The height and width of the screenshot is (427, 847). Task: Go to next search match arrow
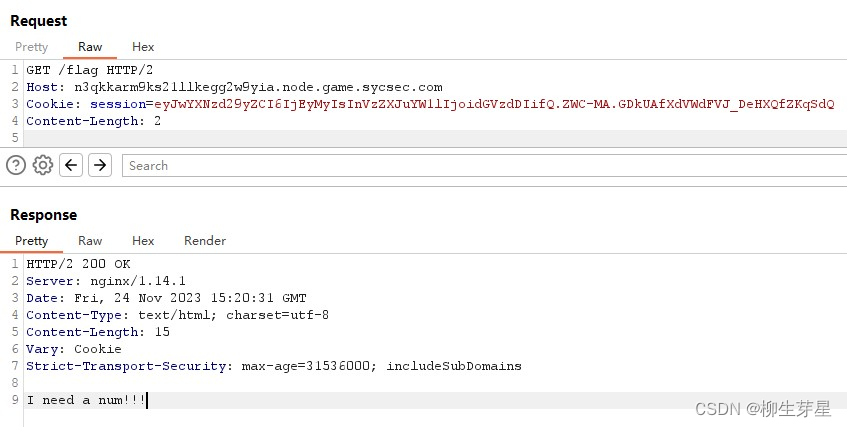(x=100, y=165)
